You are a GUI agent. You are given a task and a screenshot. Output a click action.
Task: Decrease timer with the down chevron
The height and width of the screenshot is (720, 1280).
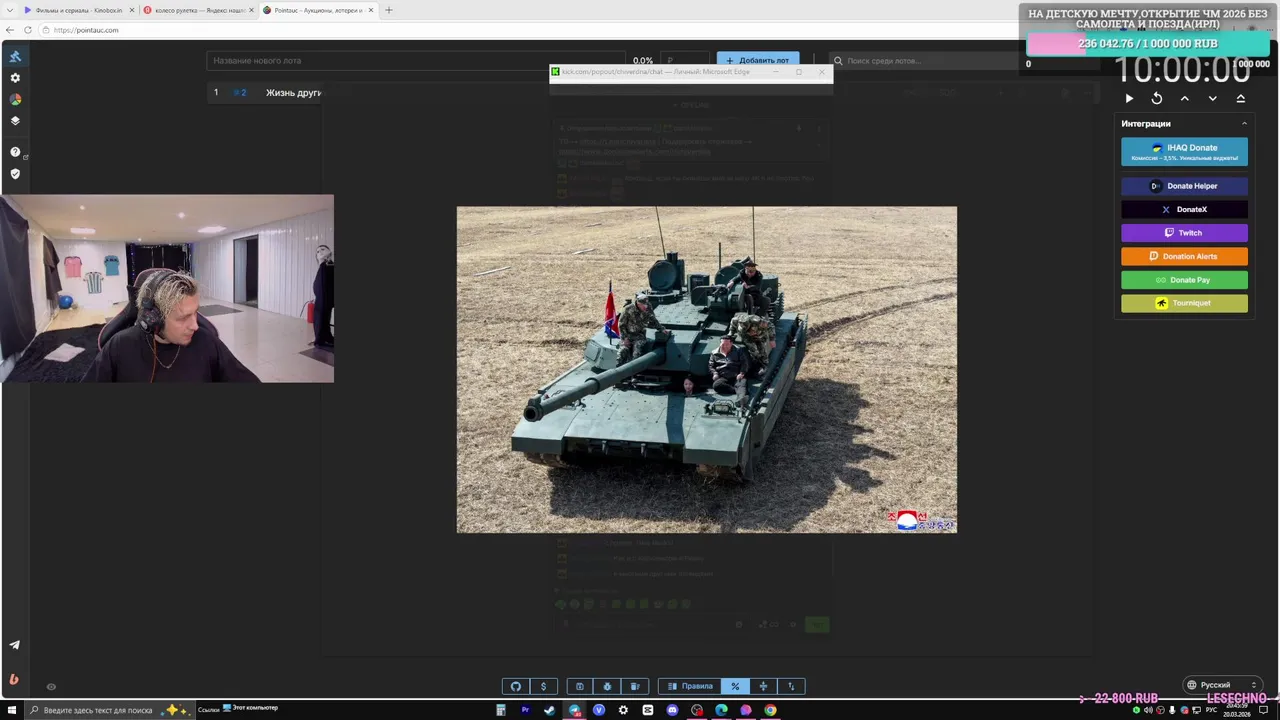pos(1213,98)
